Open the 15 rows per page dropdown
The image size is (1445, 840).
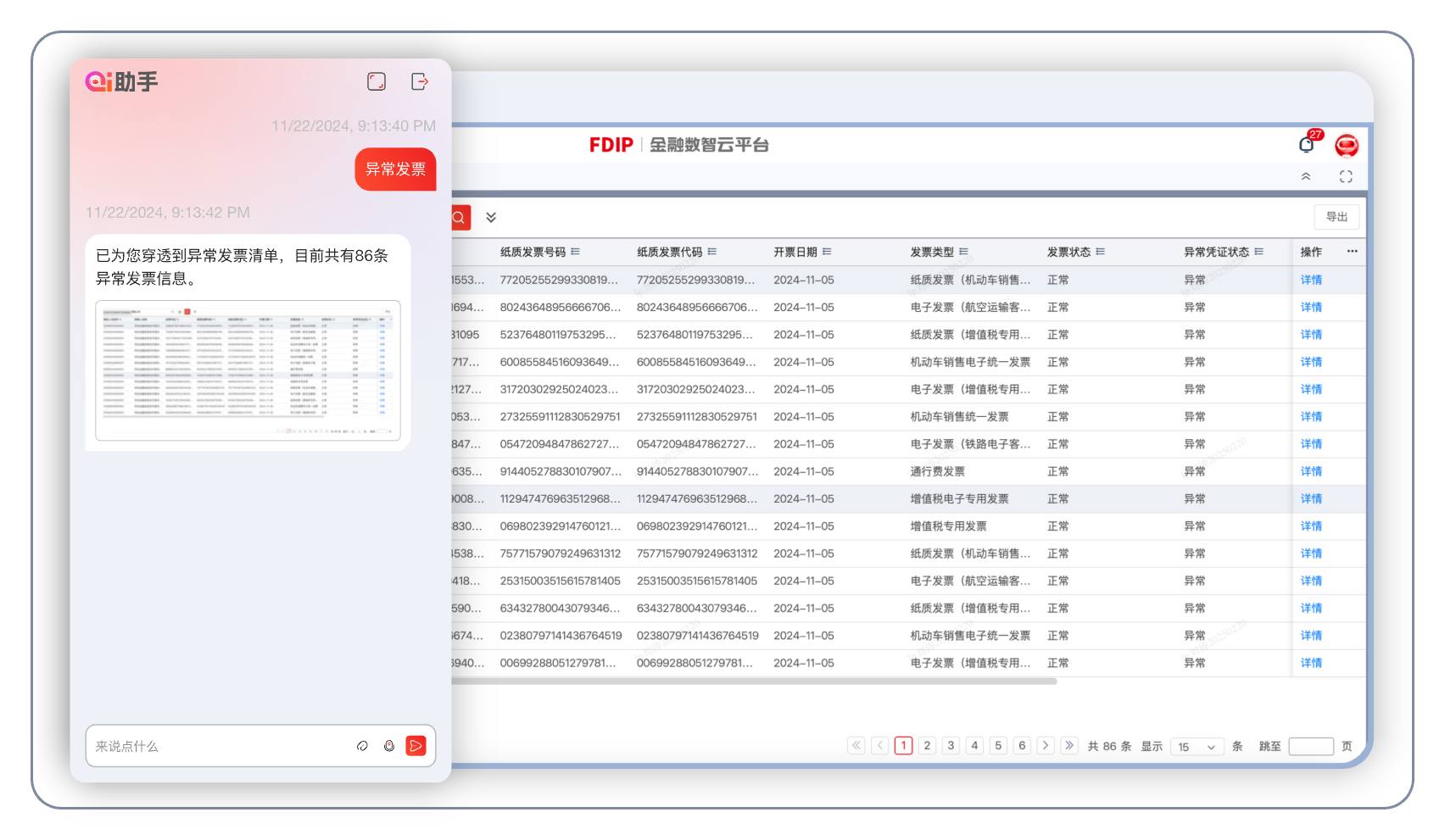pyautogui.click(x=1197, y=747)
